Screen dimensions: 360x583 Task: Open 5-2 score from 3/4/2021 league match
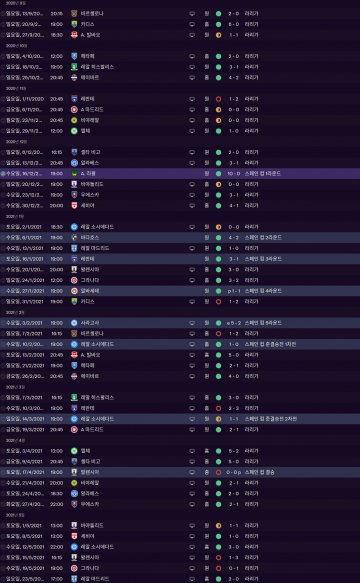[234, 451]
